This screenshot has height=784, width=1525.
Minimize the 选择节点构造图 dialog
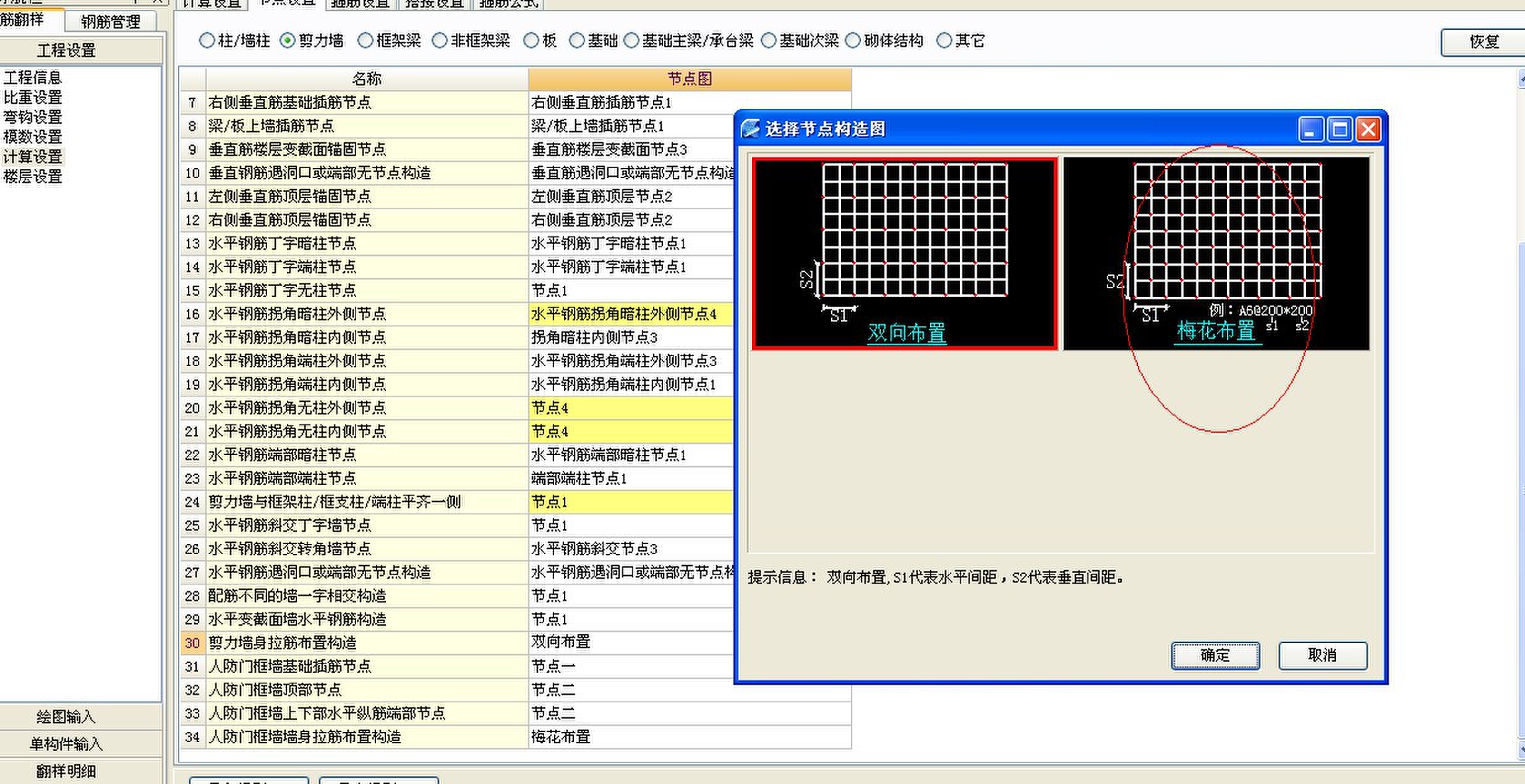click(1310, 129)
